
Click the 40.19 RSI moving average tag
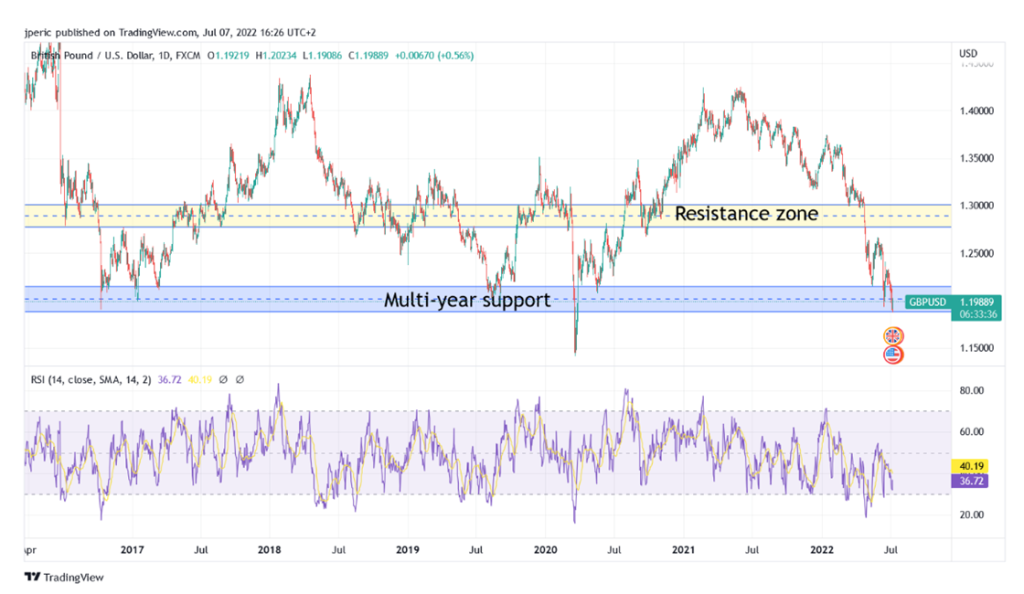point(973,466)
